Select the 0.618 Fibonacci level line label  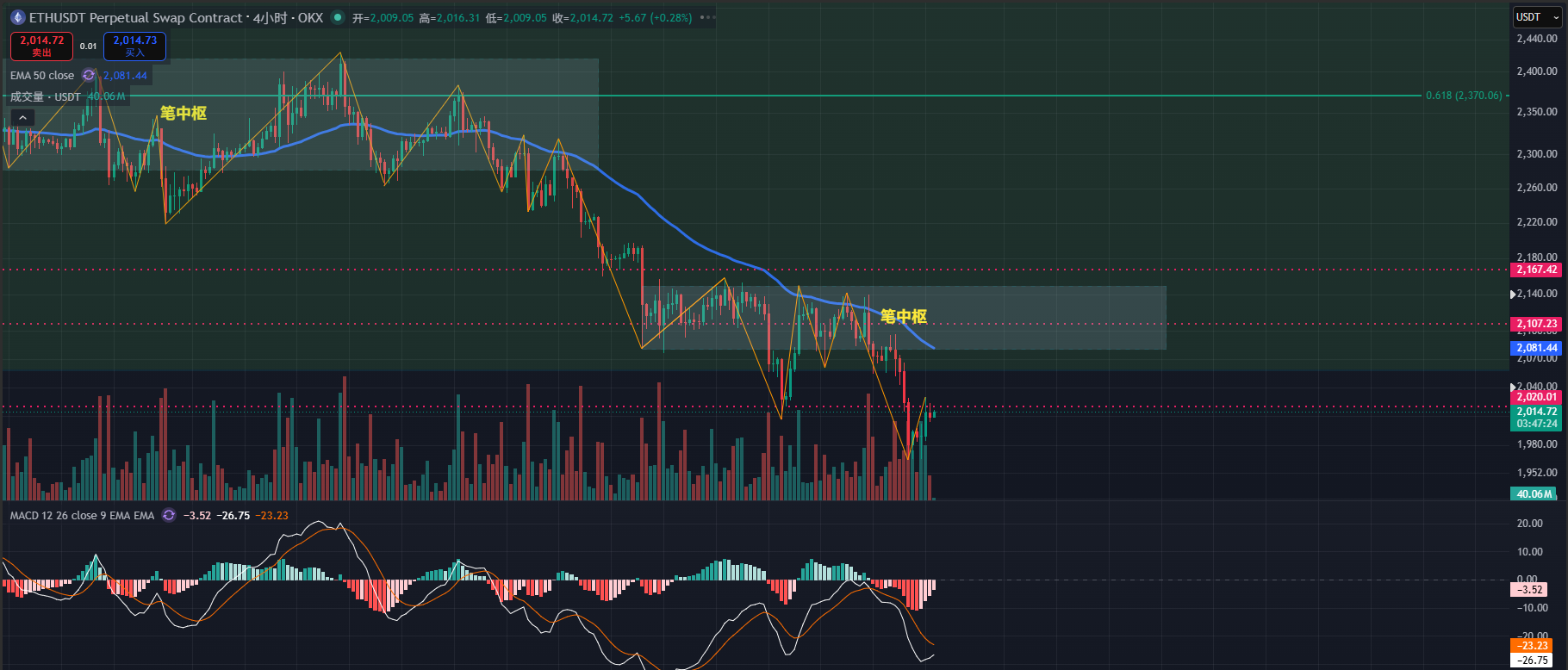[1464, 96]
